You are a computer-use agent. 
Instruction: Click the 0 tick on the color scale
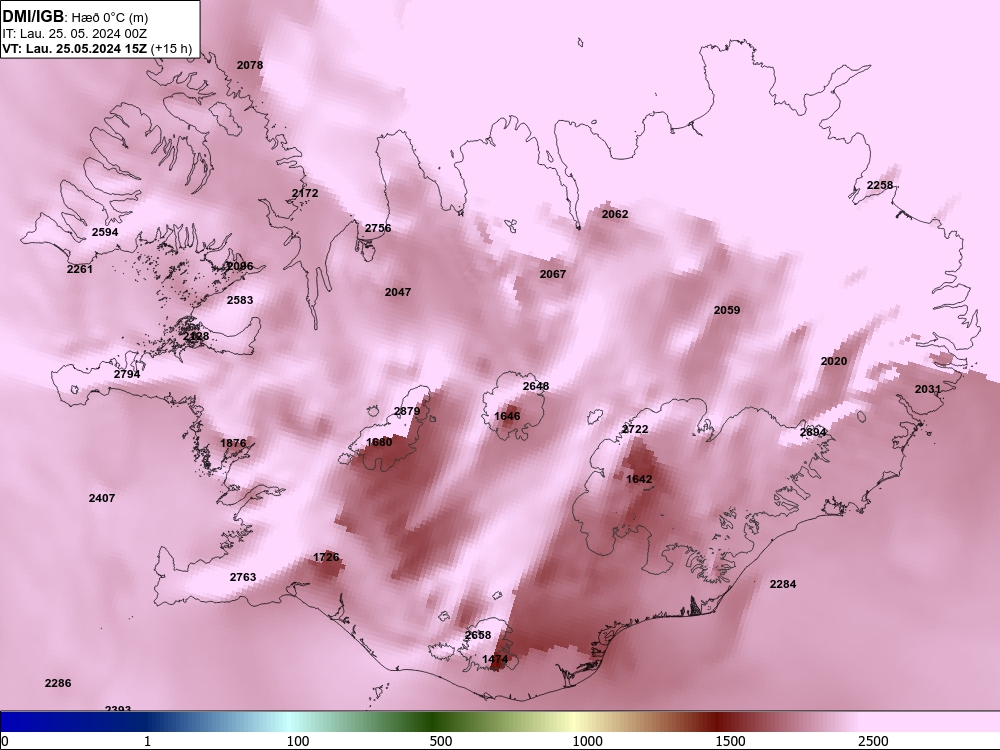coord(6,741)
